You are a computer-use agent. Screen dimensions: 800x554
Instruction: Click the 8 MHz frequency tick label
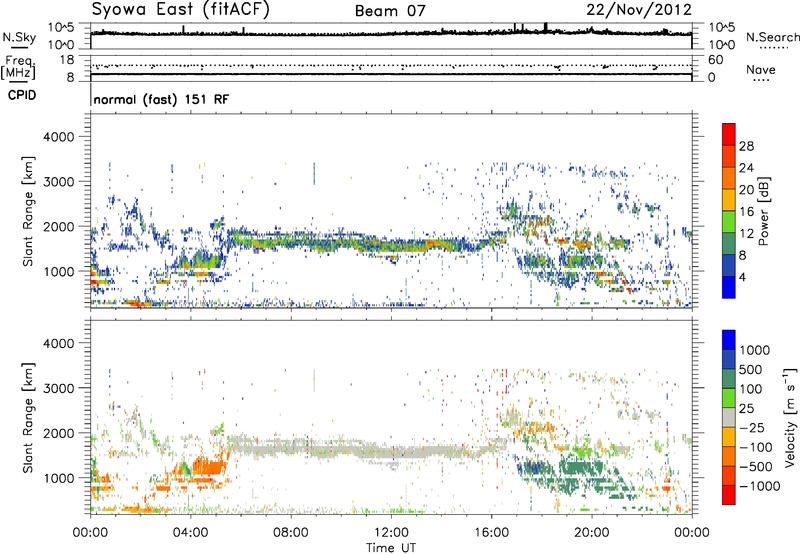pyautogui.click(x=70, y=77)
